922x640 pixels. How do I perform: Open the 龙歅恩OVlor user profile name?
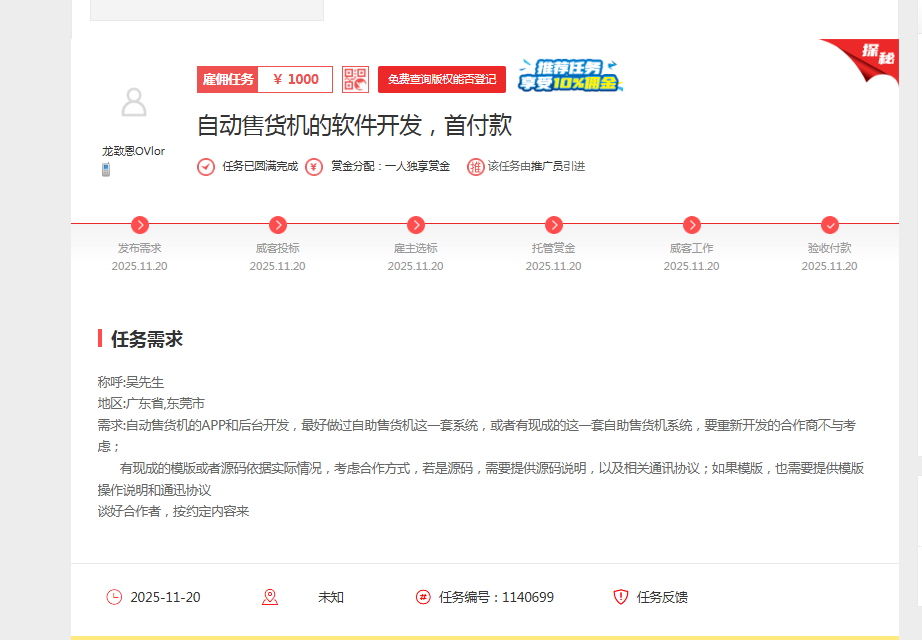133,151
